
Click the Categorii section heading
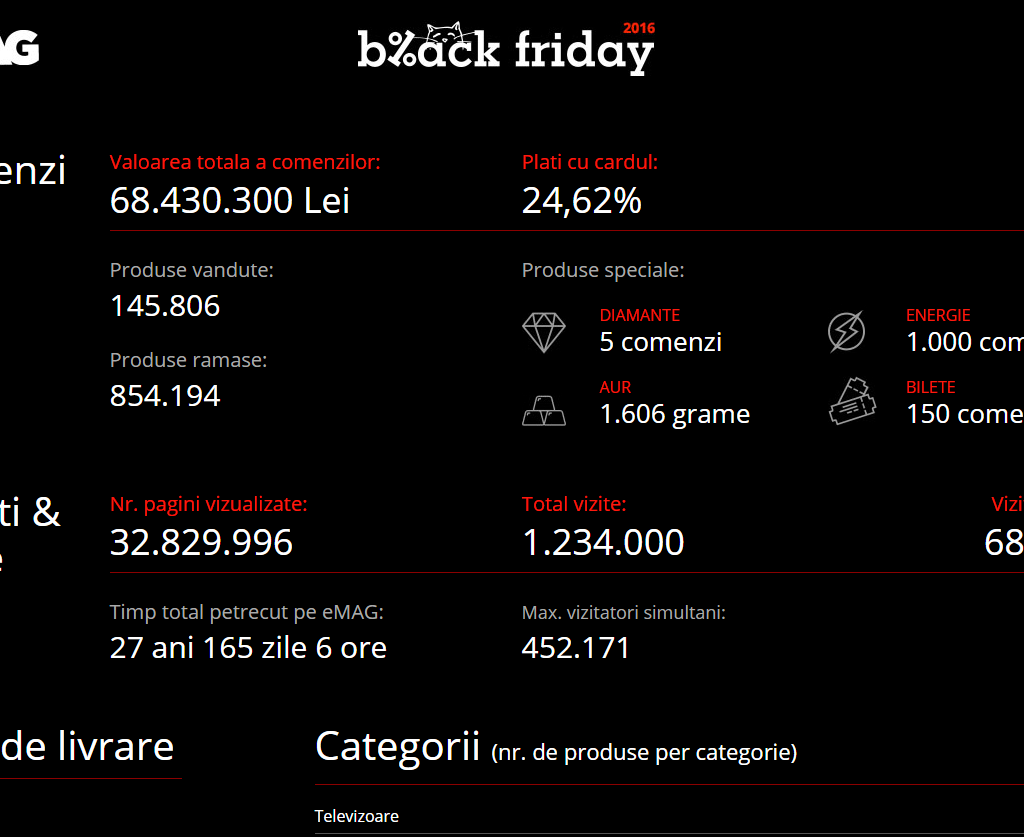point(397,747)
